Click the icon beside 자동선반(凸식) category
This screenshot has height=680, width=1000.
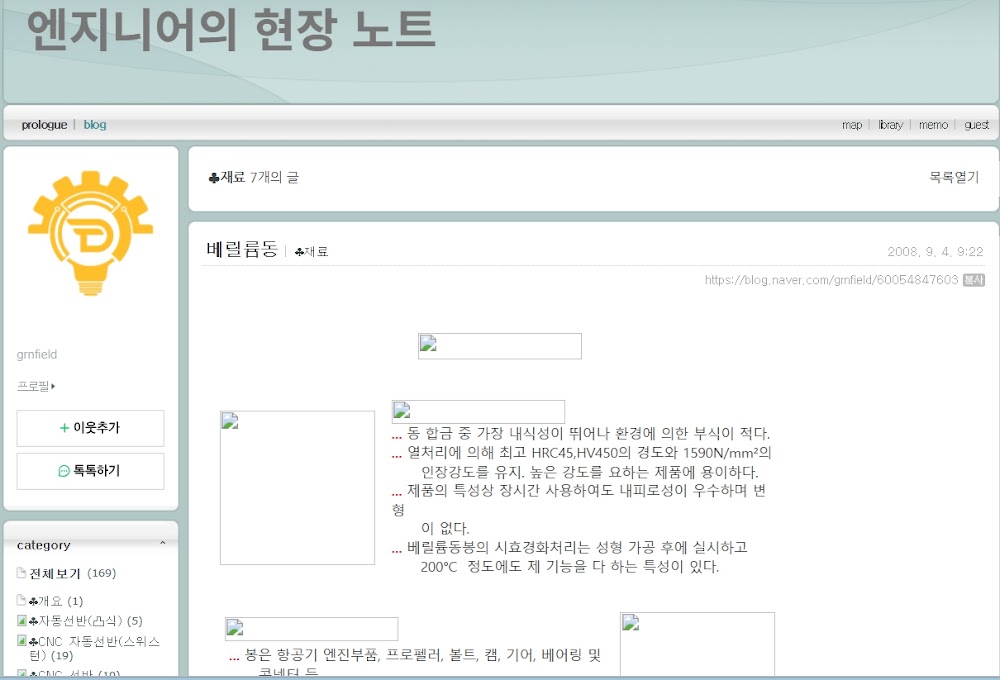click(22, 621)
